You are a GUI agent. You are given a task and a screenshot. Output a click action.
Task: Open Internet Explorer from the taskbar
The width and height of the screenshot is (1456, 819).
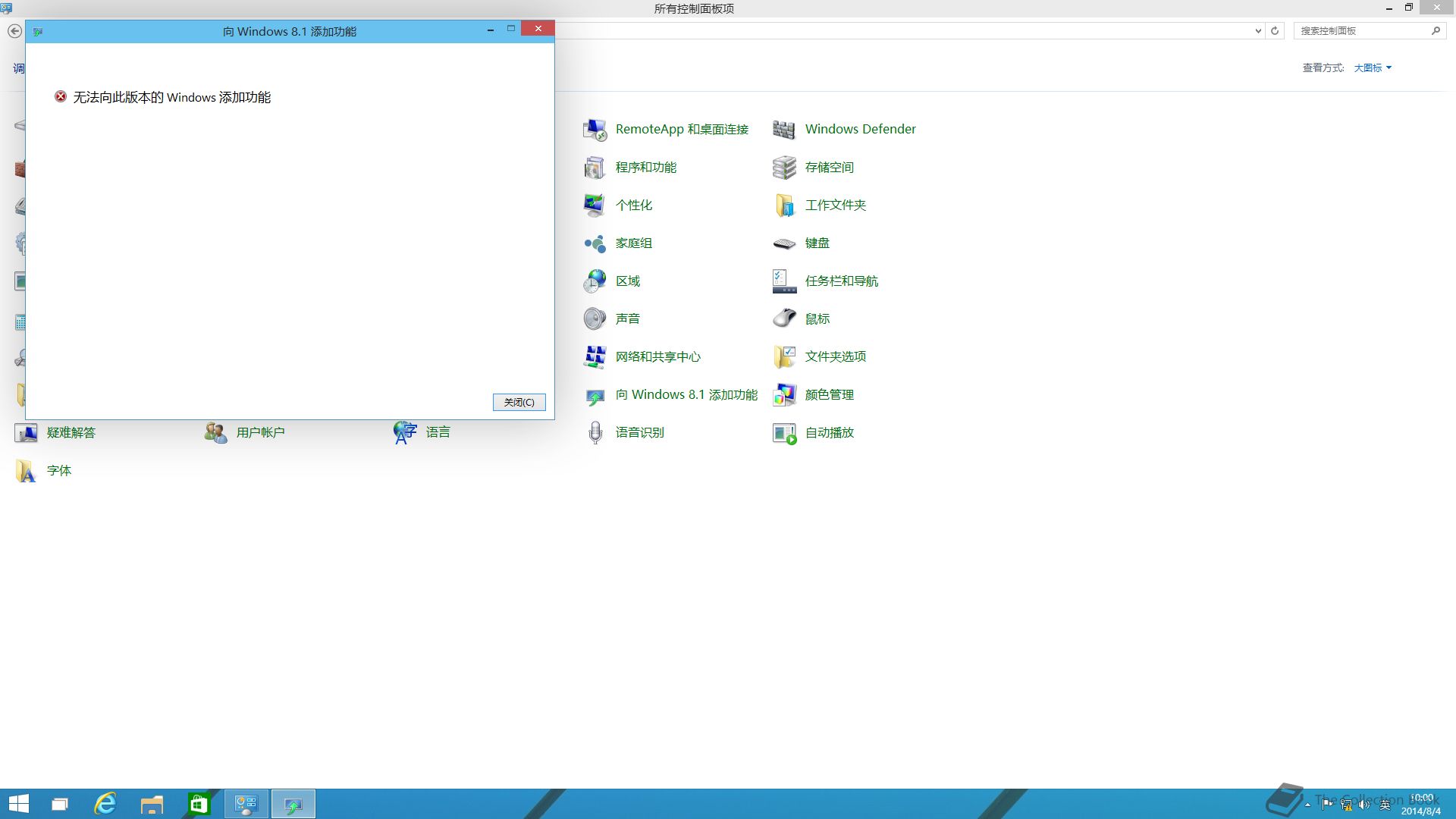(x=105, y=804)
